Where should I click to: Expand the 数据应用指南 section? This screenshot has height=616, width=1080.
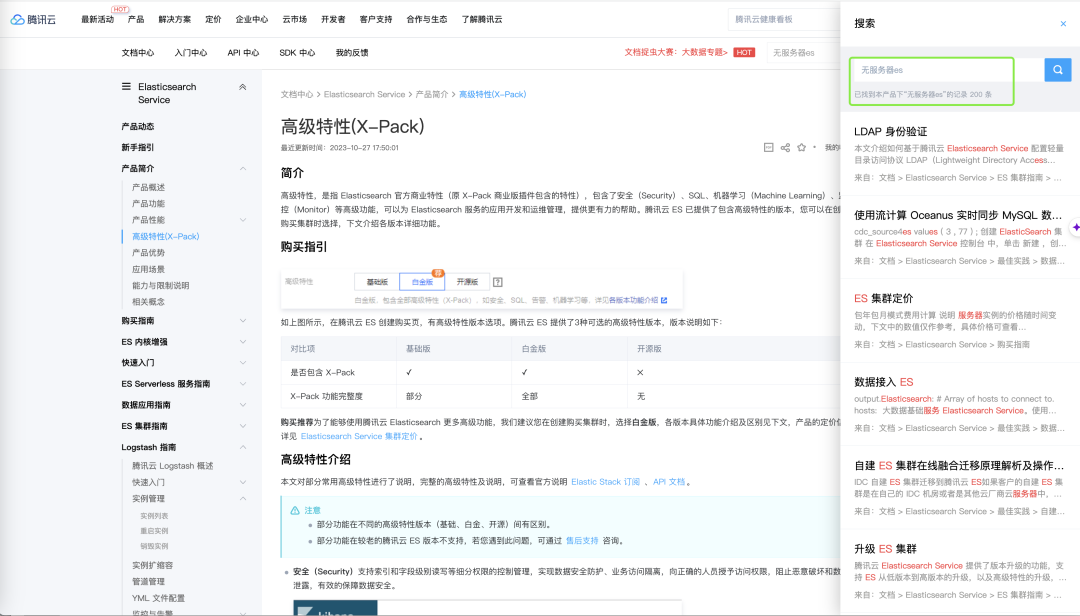click(243, 405)
